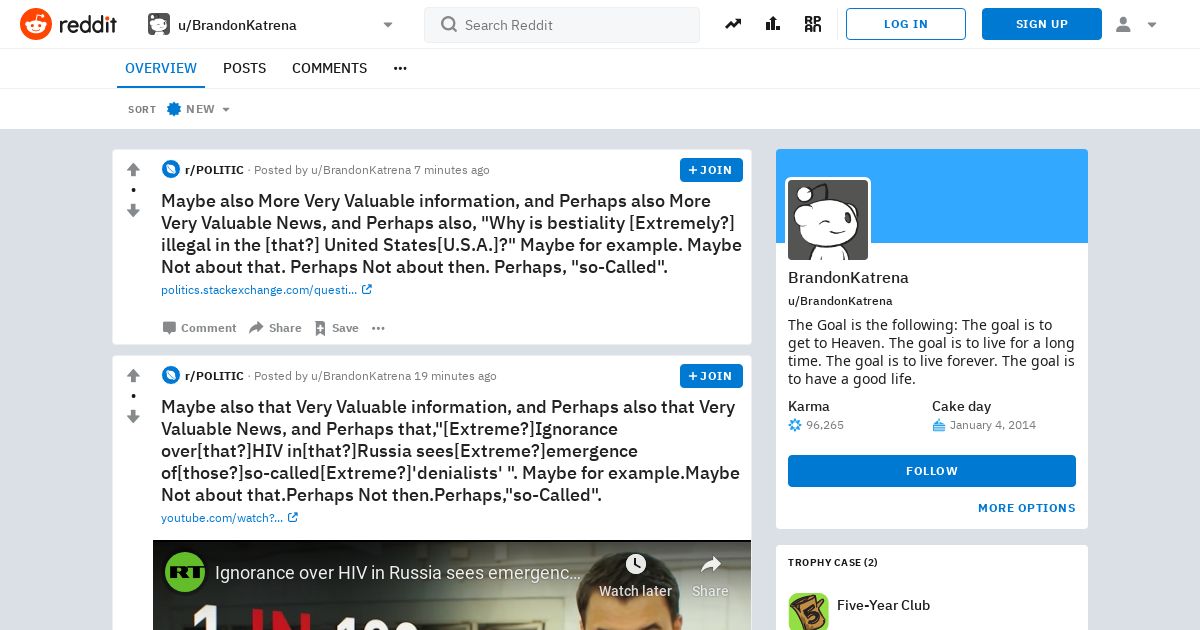The image size is (1200, 630).
Task: Click the u/BrandonKatrena username in profile card
Action: [840, 301]
